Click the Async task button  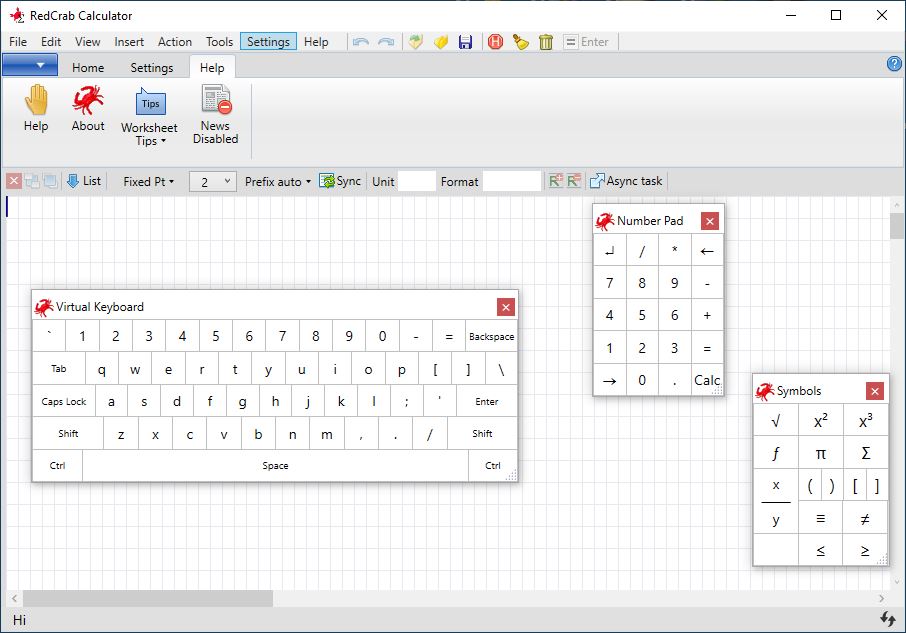click(626, 181)
